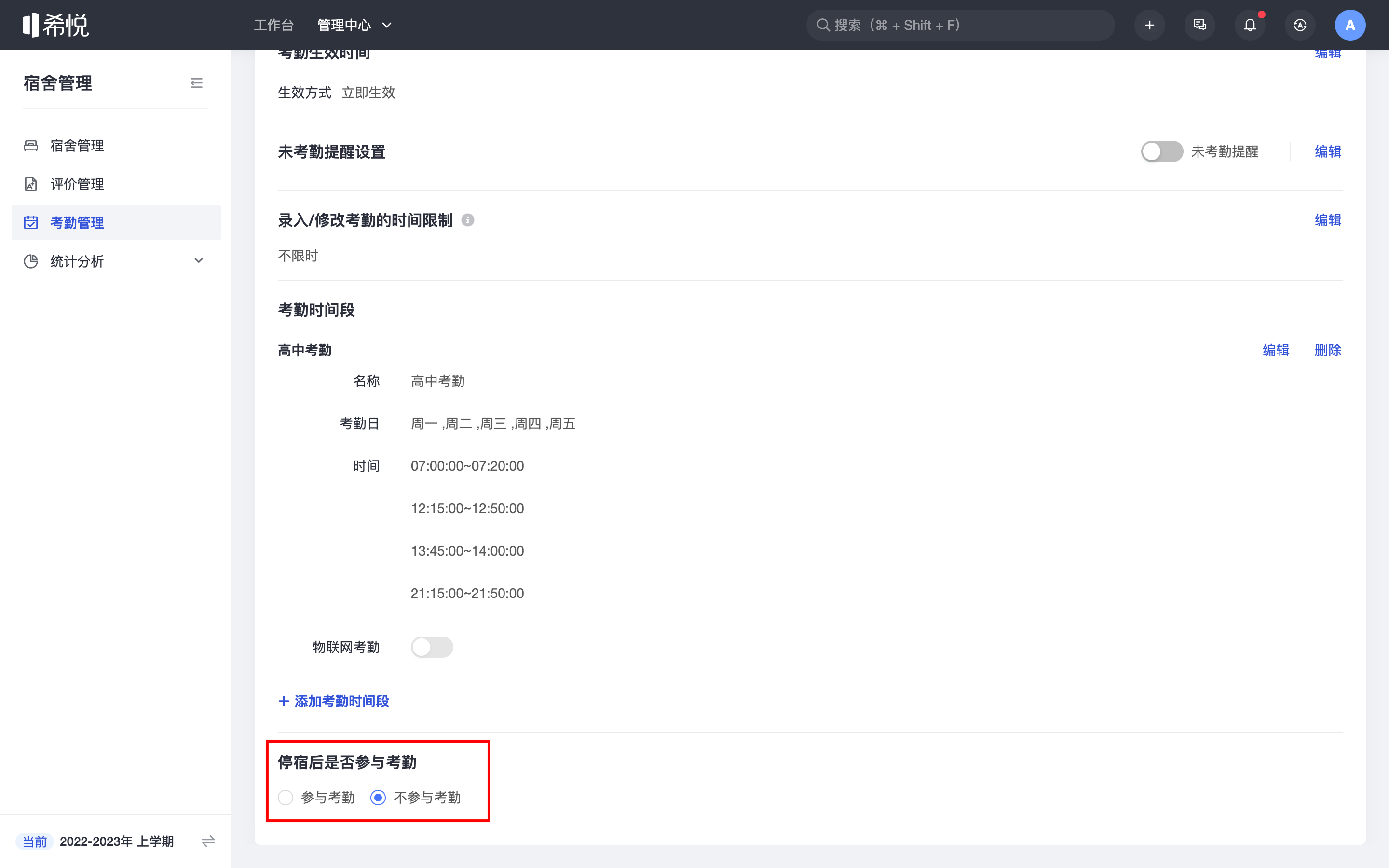Open the messages chat icon
Screen dimensions: 1389x868
click(x=1199, y=25)
